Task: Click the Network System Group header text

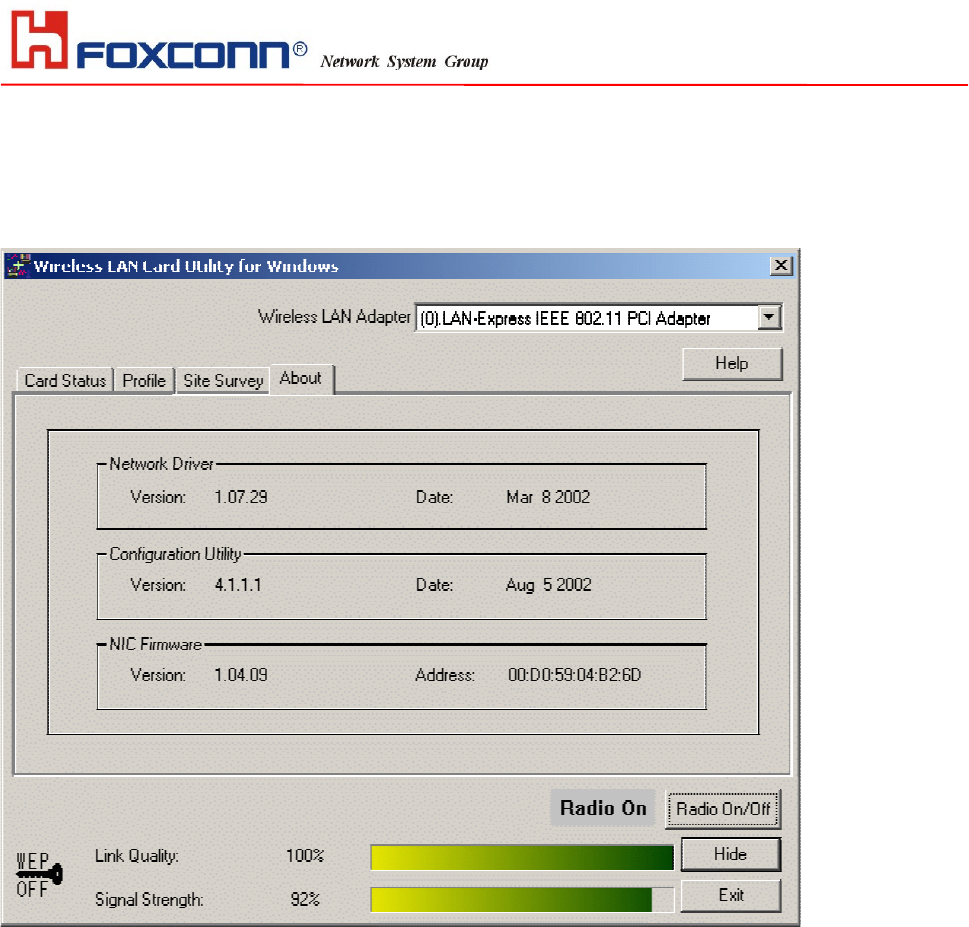Action: [404, 61]
